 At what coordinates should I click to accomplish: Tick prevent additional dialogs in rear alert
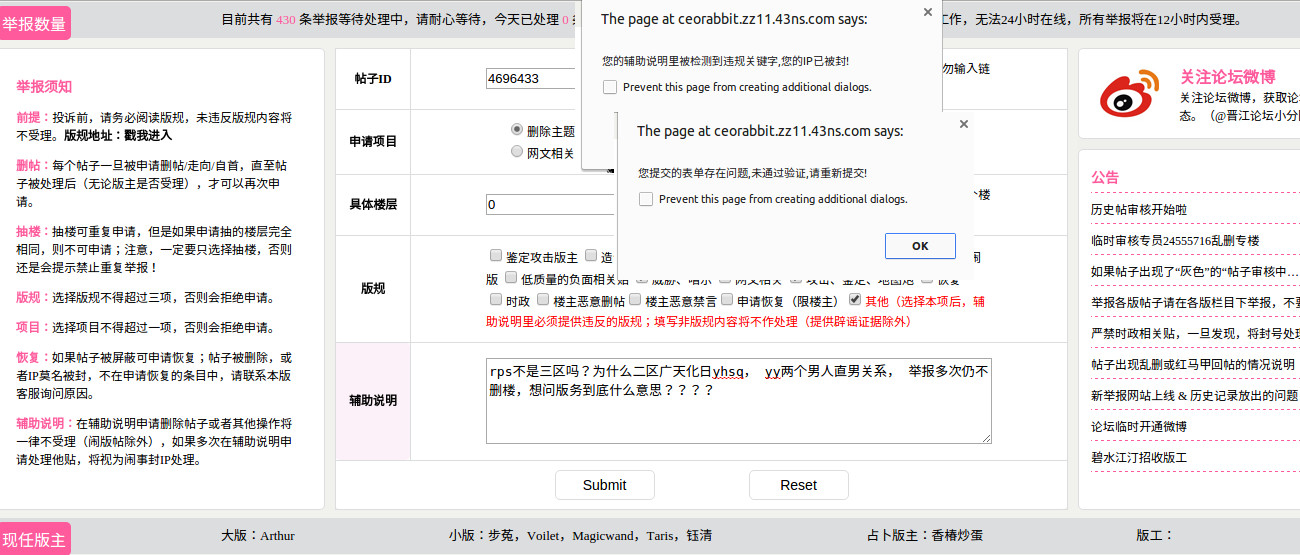point(610,87)
